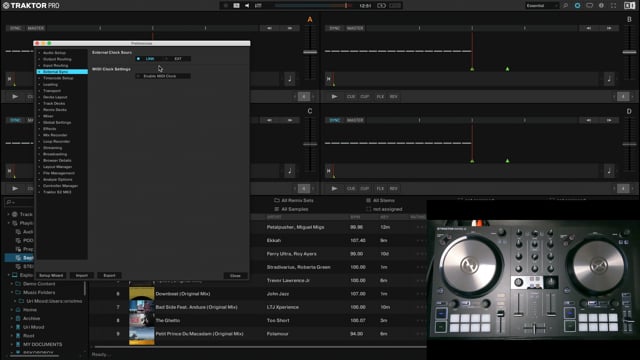Open the search magnifier in the header

point(566,6)
